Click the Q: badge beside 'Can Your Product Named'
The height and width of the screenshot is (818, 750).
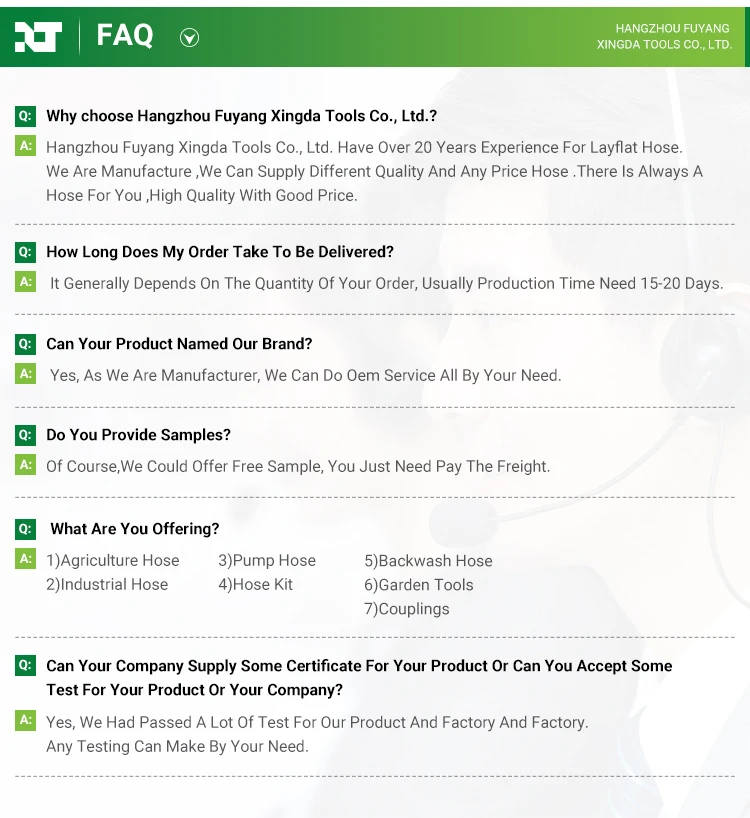click(25, 344)
